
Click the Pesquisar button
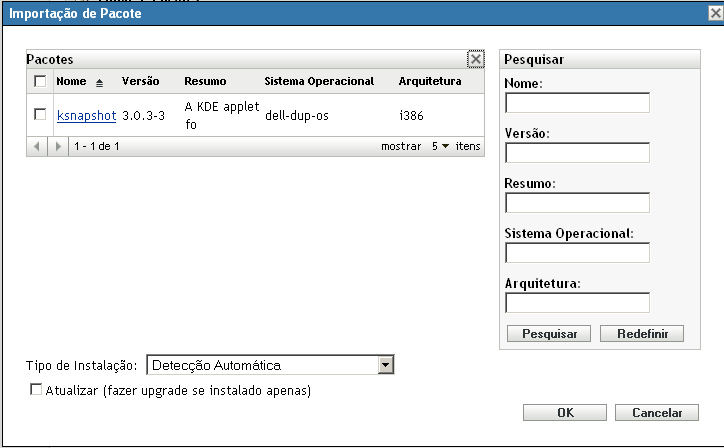point(549,333)
